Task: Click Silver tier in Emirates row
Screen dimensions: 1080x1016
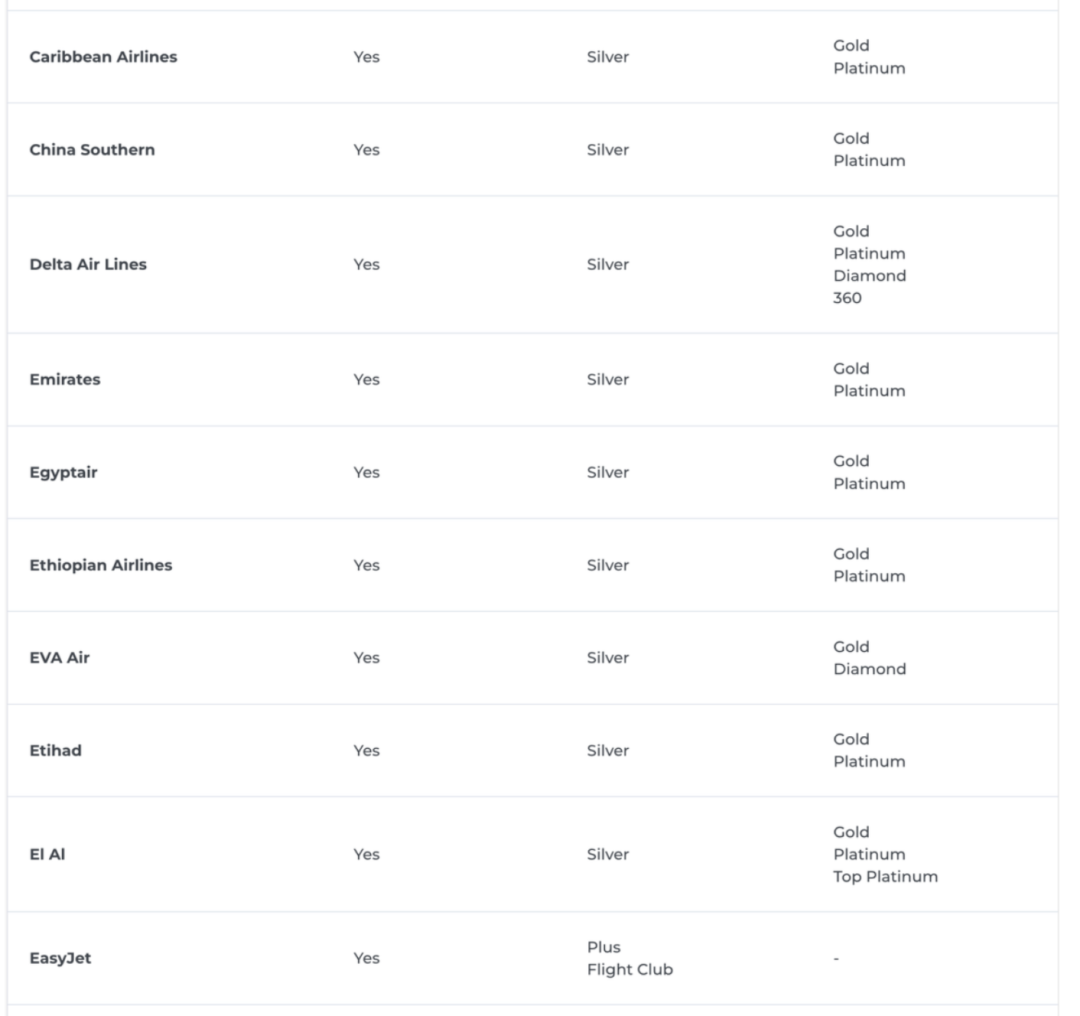Action: coord(608,380)
